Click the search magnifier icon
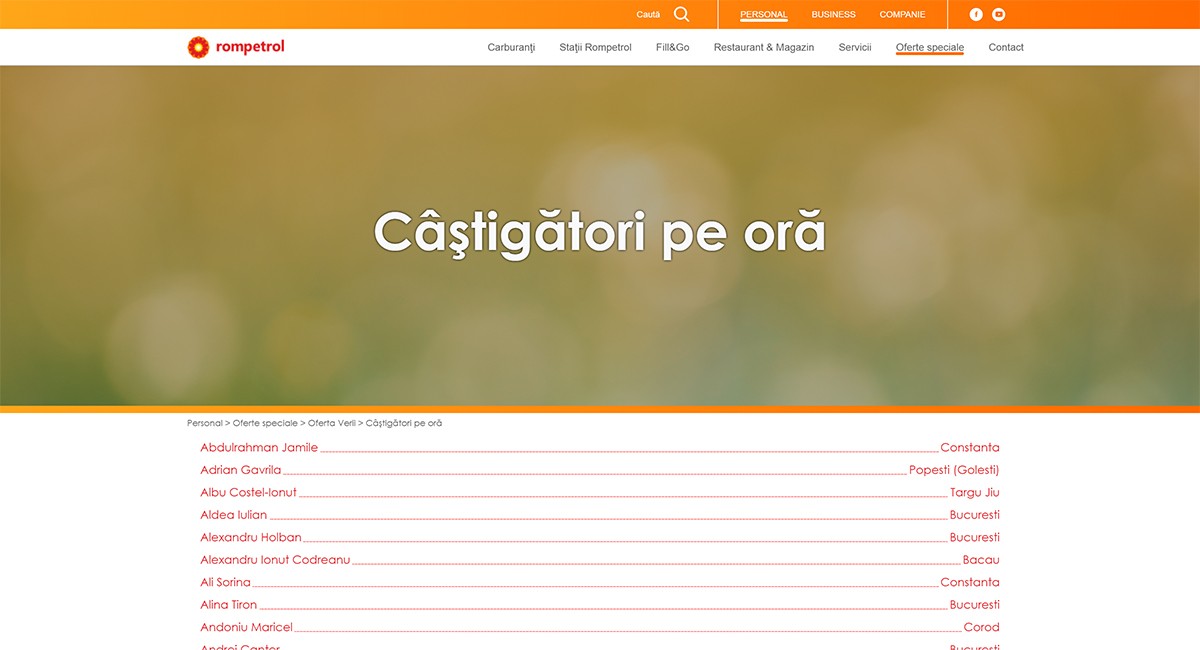This screenshot has width=1200, height=650. (681, 14)
